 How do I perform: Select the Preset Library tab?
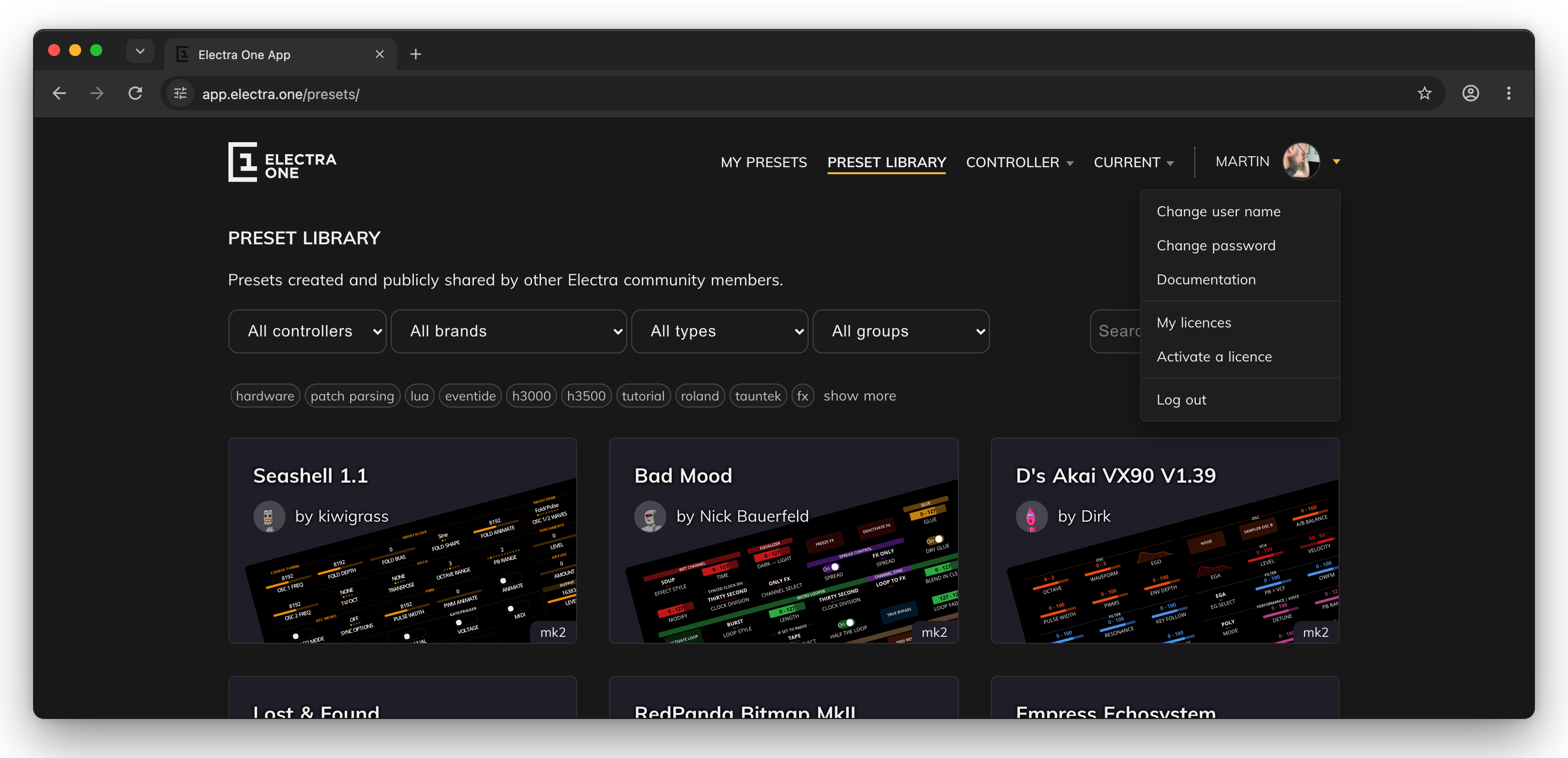point(886,162)
